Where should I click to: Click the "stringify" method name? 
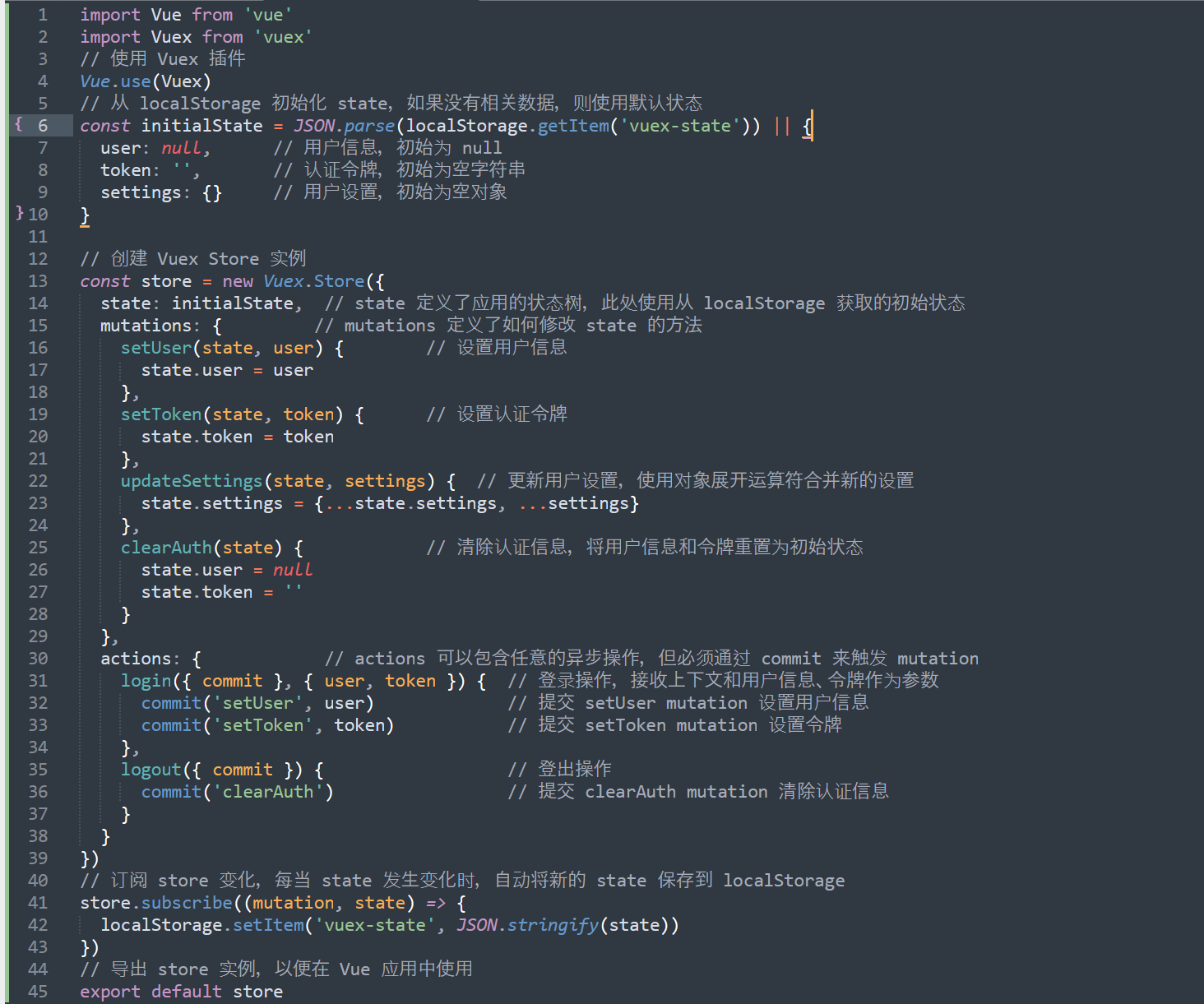pos(553,925)
